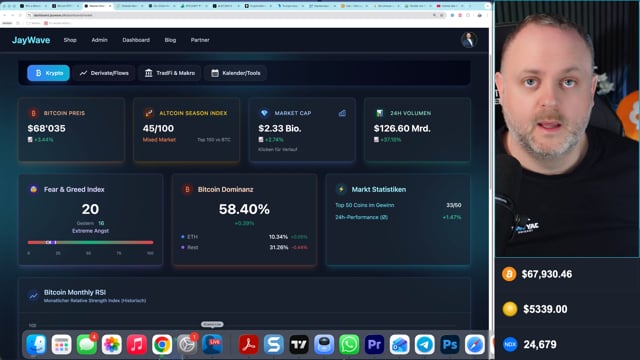The height and width of the screenshot is (360, 640).
Task: Open the blue S app in dock
Action: click(x=273, y=345)
